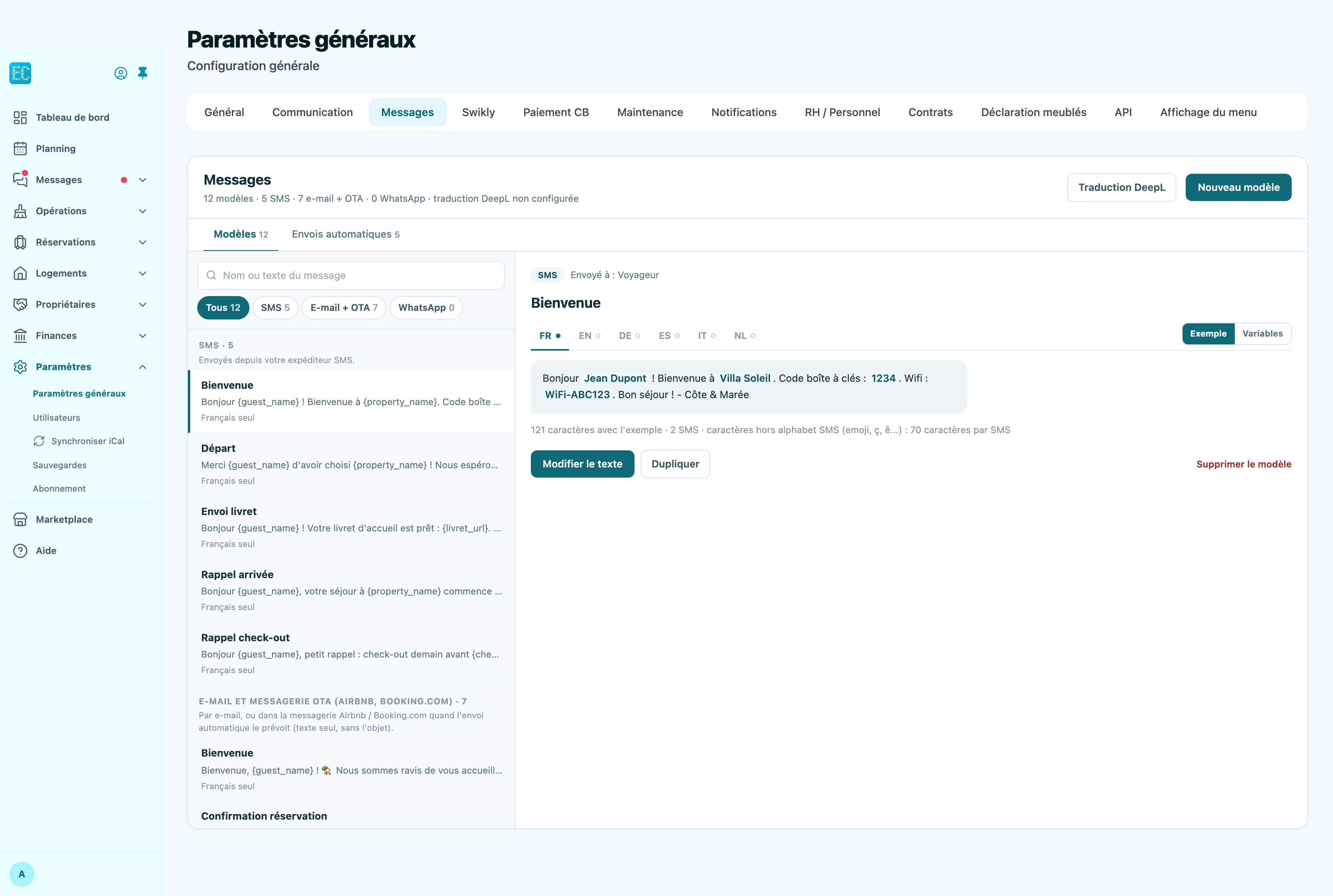
Task: Switch preview to Exemple mode
Action: point(1208,334)
